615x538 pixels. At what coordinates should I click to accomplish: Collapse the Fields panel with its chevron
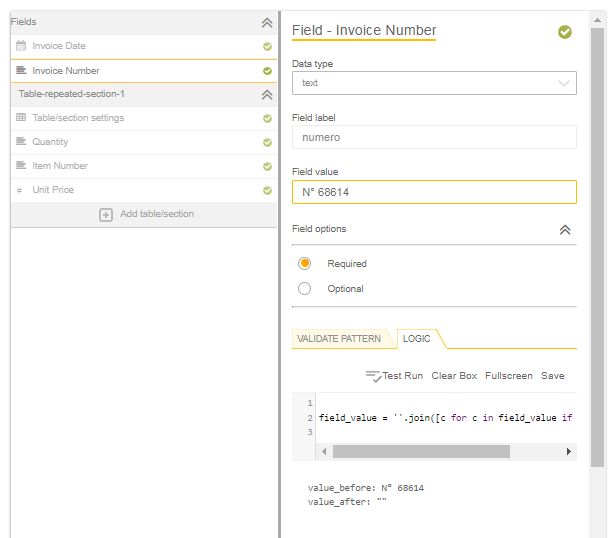coord(267,23)
